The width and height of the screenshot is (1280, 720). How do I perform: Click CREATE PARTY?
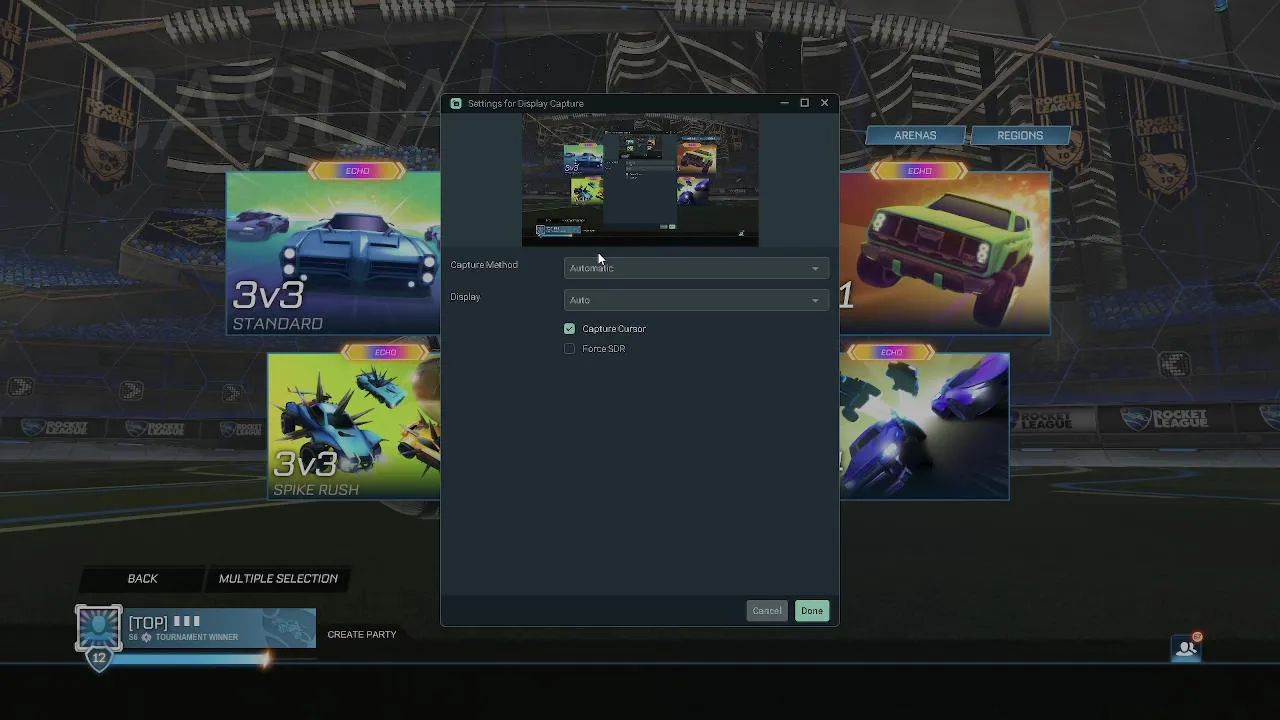click(x=362, y=634)
